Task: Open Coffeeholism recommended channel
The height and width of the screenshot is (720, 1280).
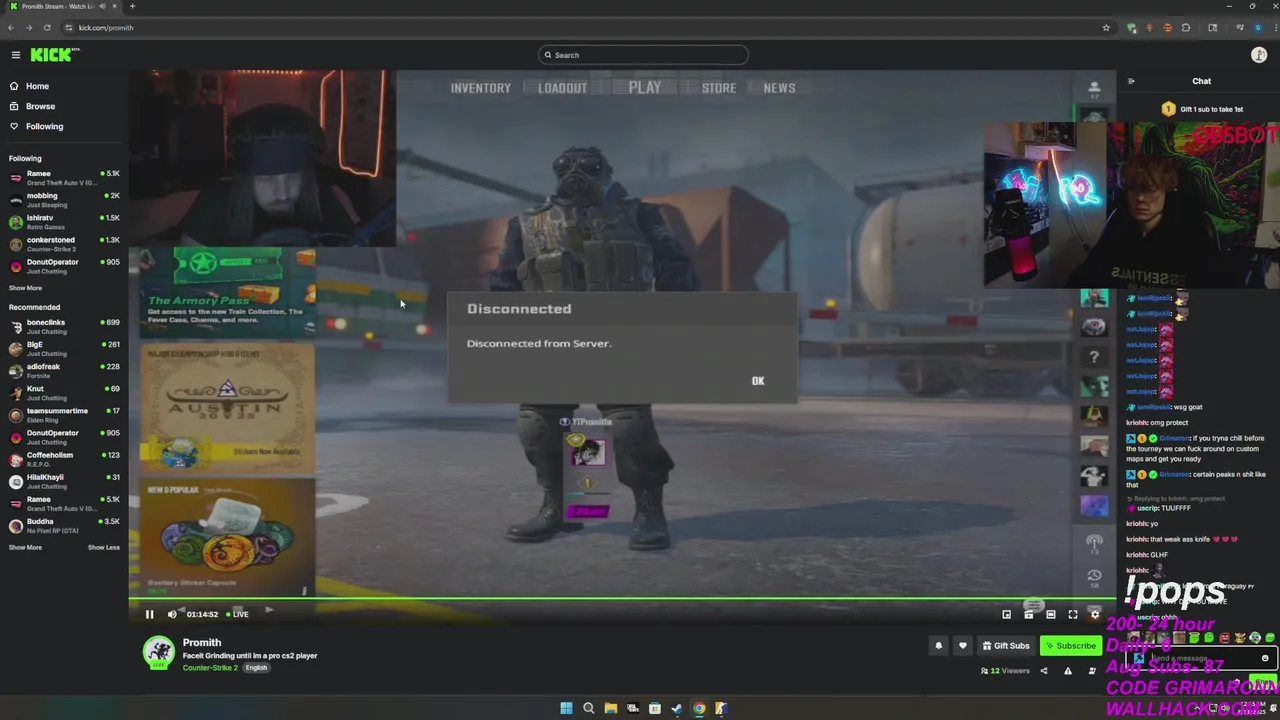Action: click(64, 459)
